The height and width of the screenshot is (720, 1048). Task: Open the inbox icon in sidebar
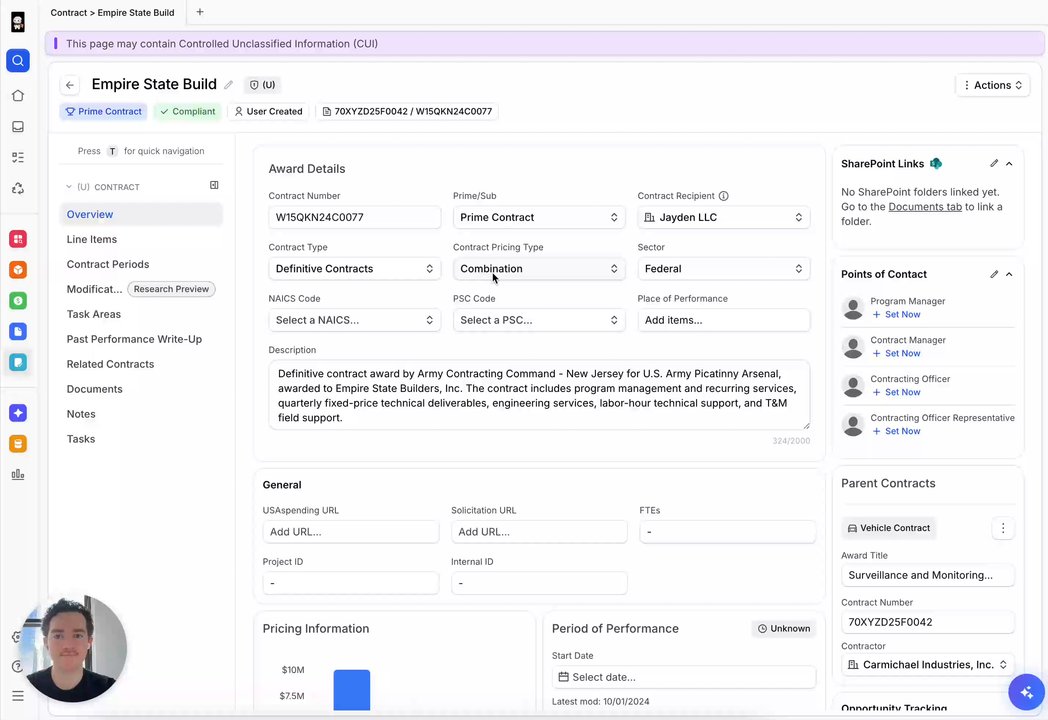tap(18, 126)
